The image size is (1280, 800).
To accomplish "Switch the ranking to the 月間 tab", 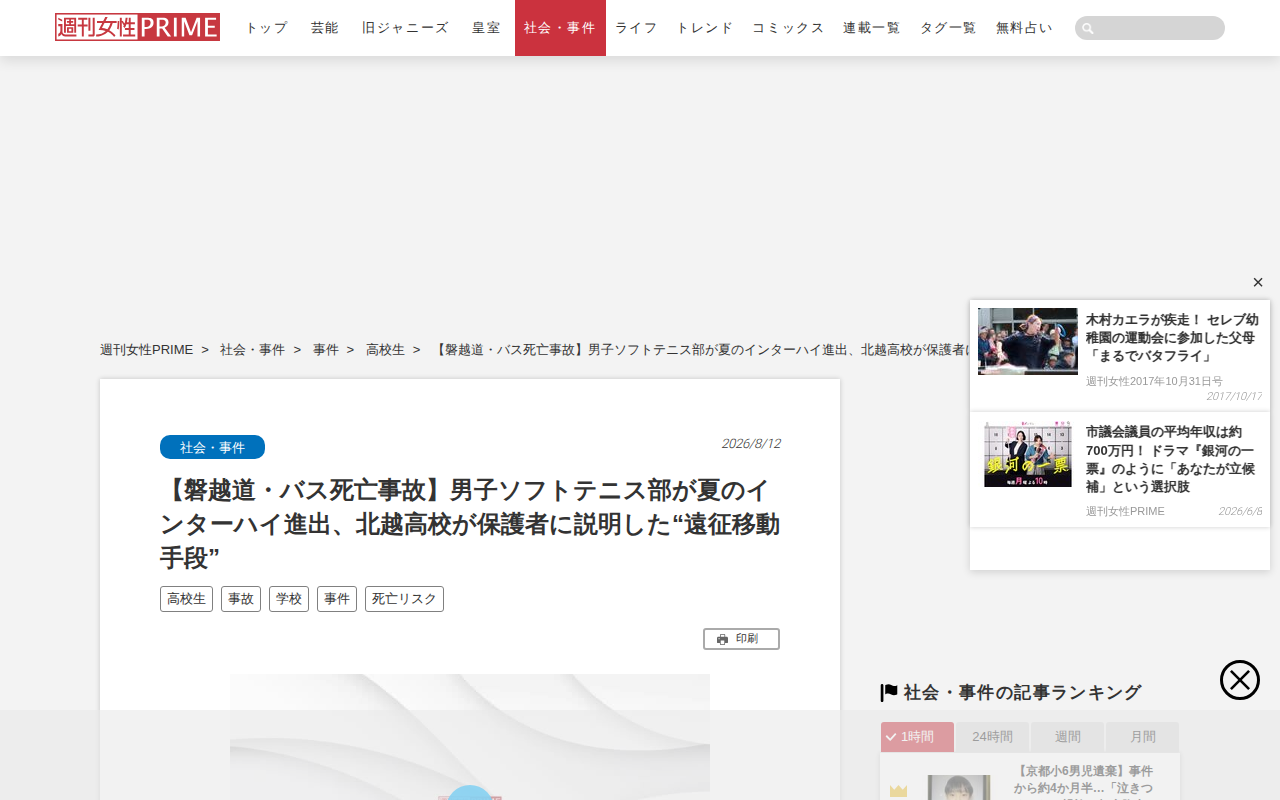I will [x=1143, y=737].
